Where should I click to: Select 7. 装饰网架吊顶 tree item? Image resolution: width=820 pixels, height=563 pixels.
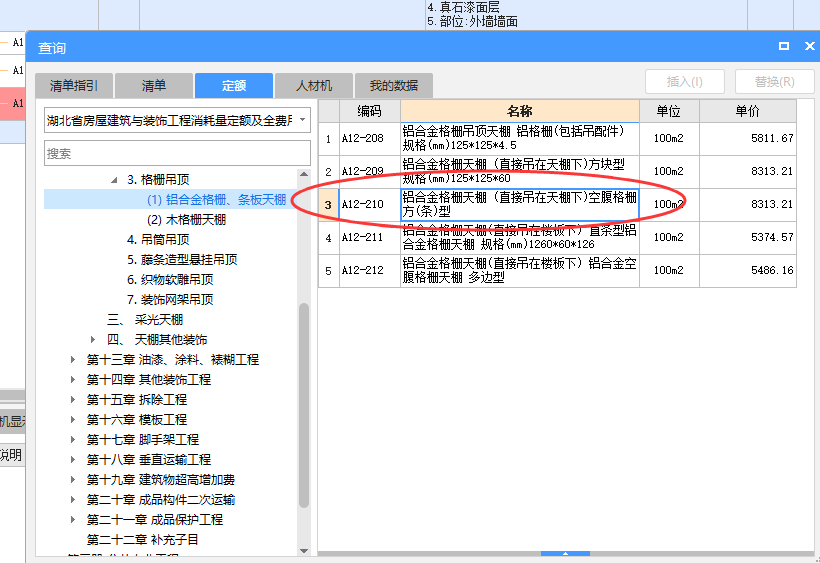tap(170, 300)
